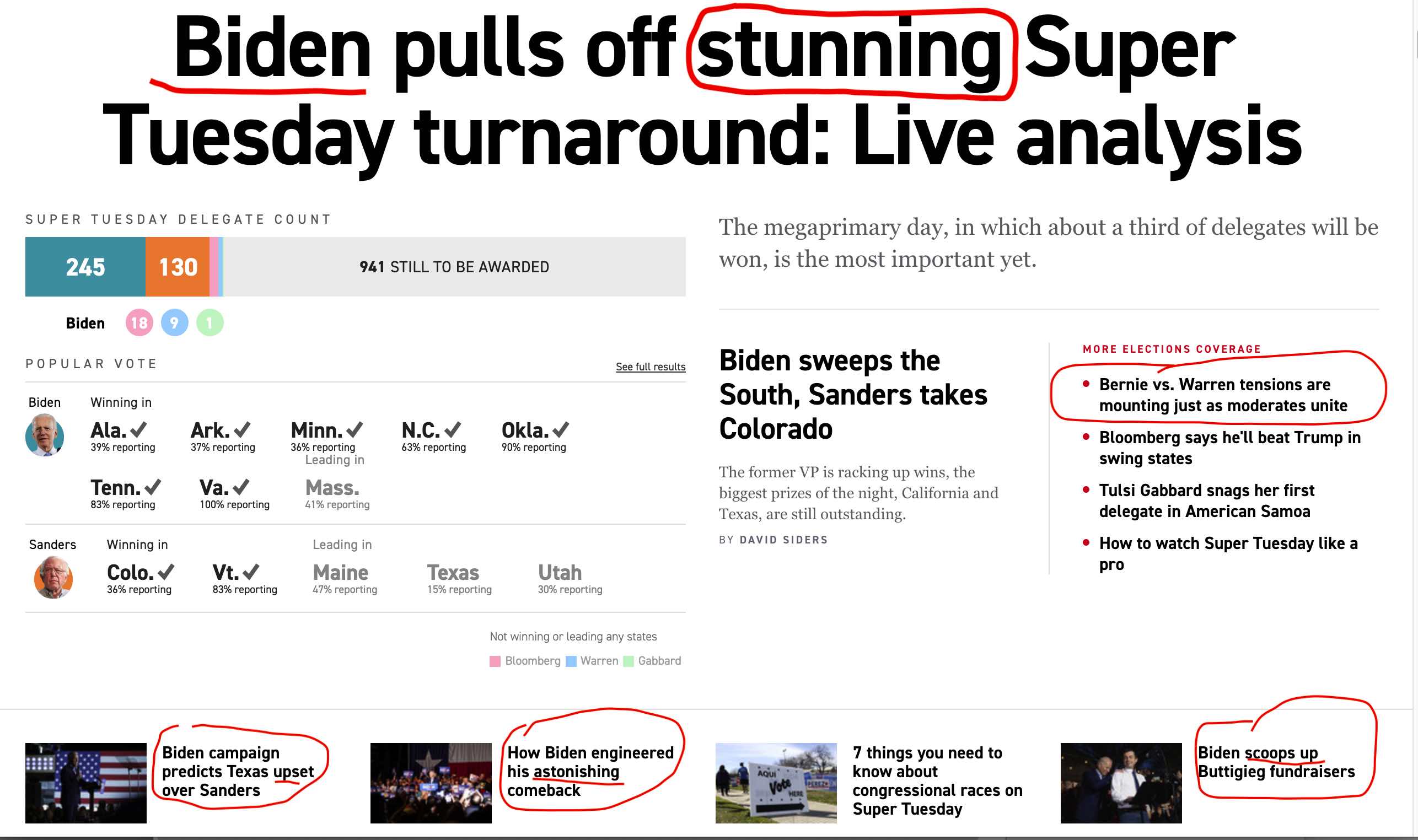Click the Biden campaign Texas upset thumbnail
The image size is (1418, 840).
click(86, 783)
